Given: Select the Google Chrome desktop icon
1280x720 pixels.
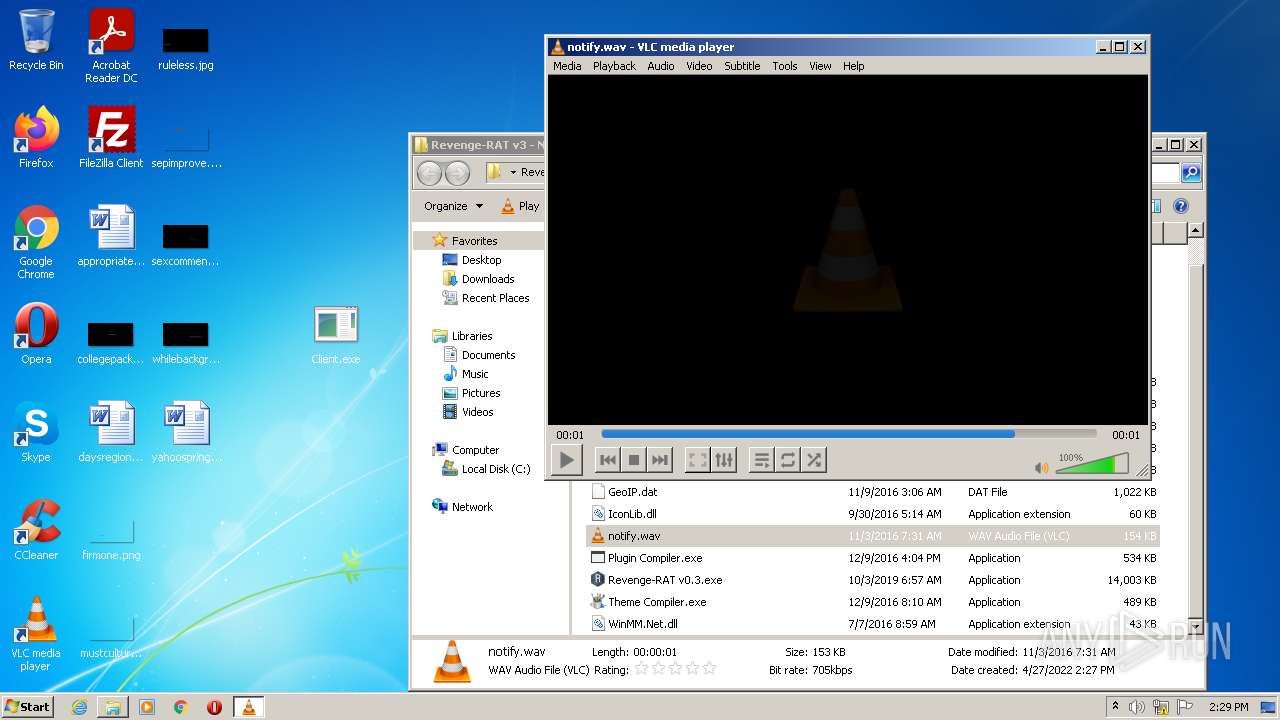Looking at the screenshot, I should [36, 242].
